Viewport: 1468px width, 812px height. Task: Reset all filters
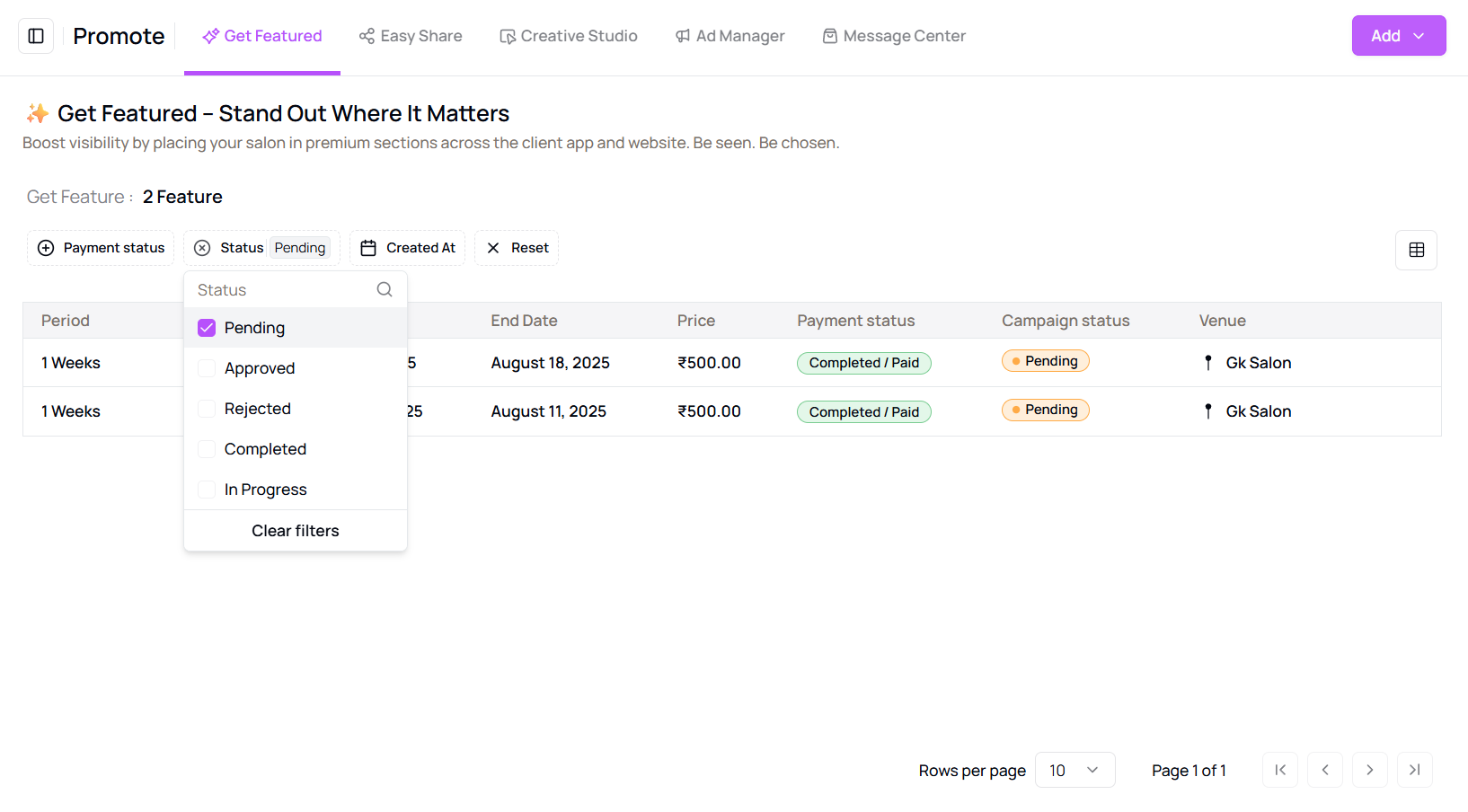pyautogui.click(x=517, y=248)
